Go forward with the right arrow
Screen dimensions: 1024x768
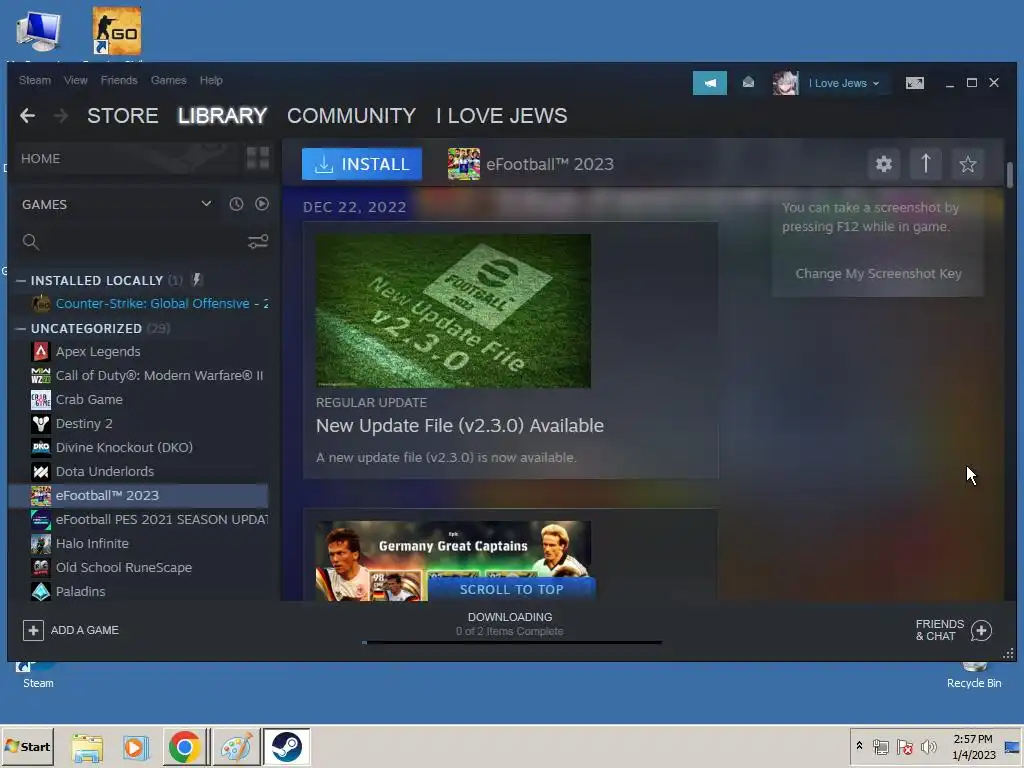coord(61,116)
